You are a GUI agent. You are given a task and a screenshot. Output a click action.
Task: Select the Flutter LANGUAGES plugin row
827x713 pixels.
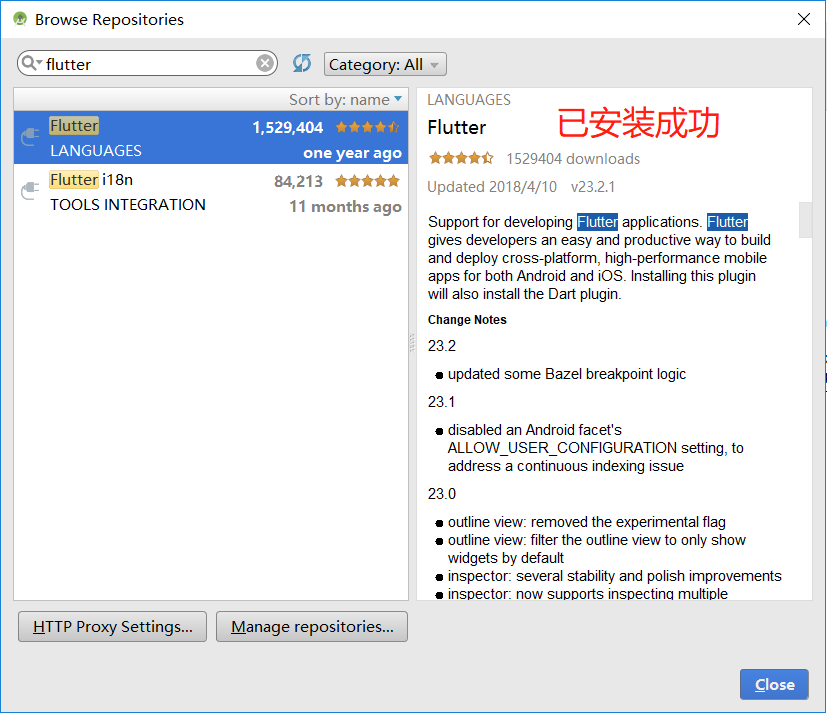click(211, 138)
